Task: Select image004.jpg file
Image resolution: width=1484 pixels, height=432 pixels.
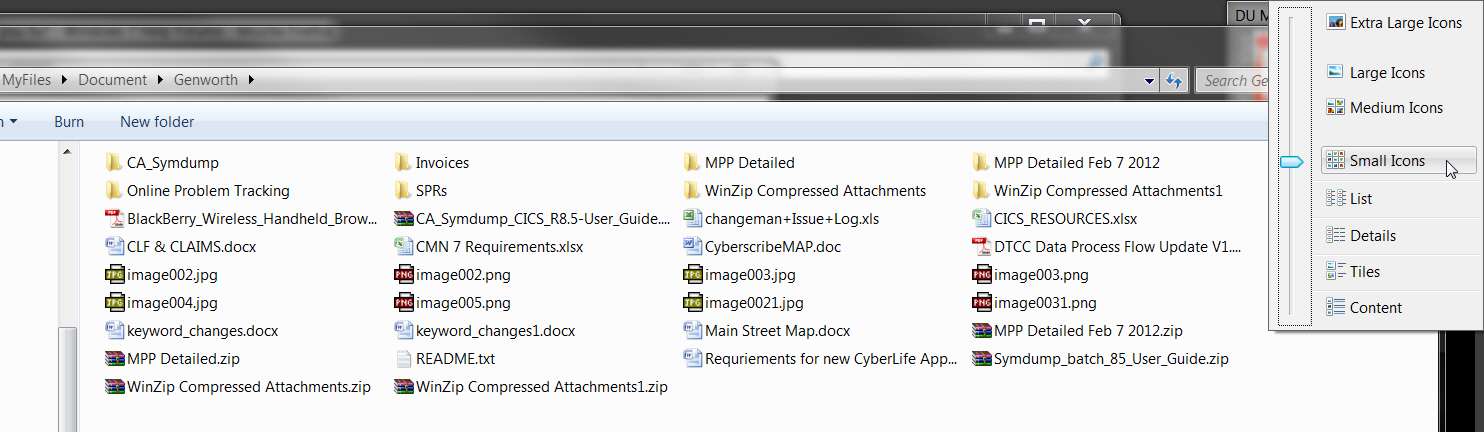Action: tap(161, 302)
